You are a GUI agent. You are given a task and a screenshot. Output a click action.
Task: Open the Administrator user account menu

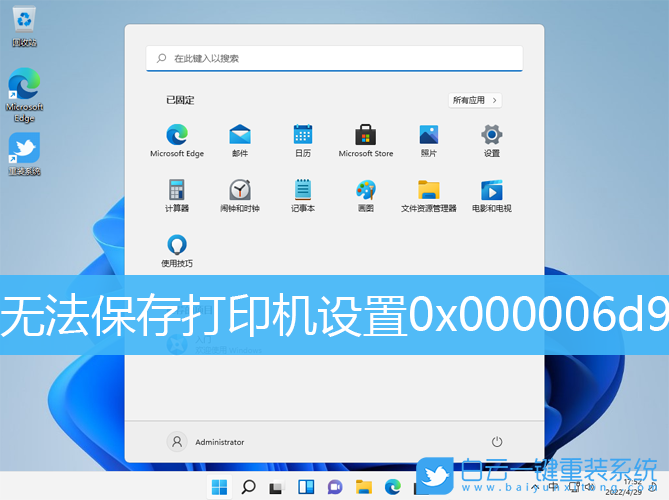[205, 442]
